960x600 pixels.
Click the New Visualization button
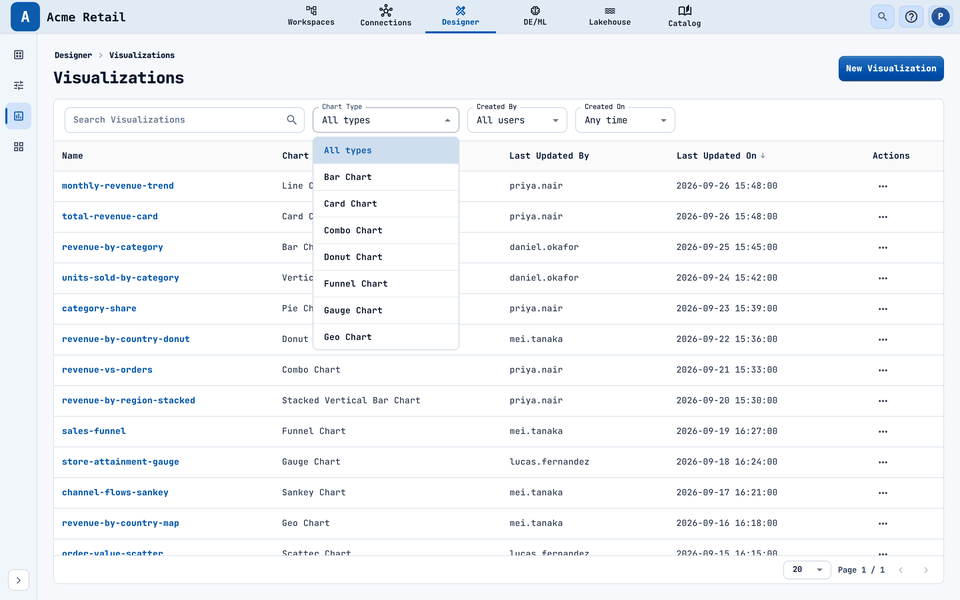click(x=891, y=69)
